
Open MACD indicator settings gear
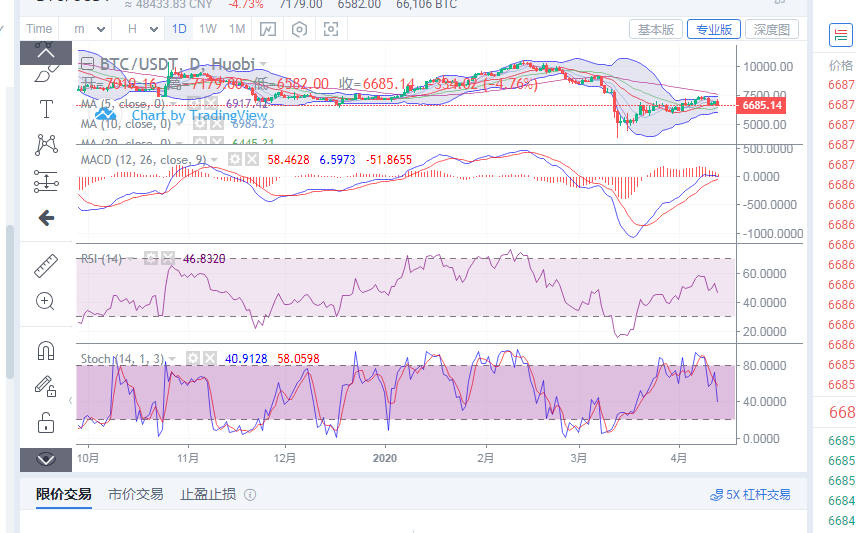tap(235, 159)
